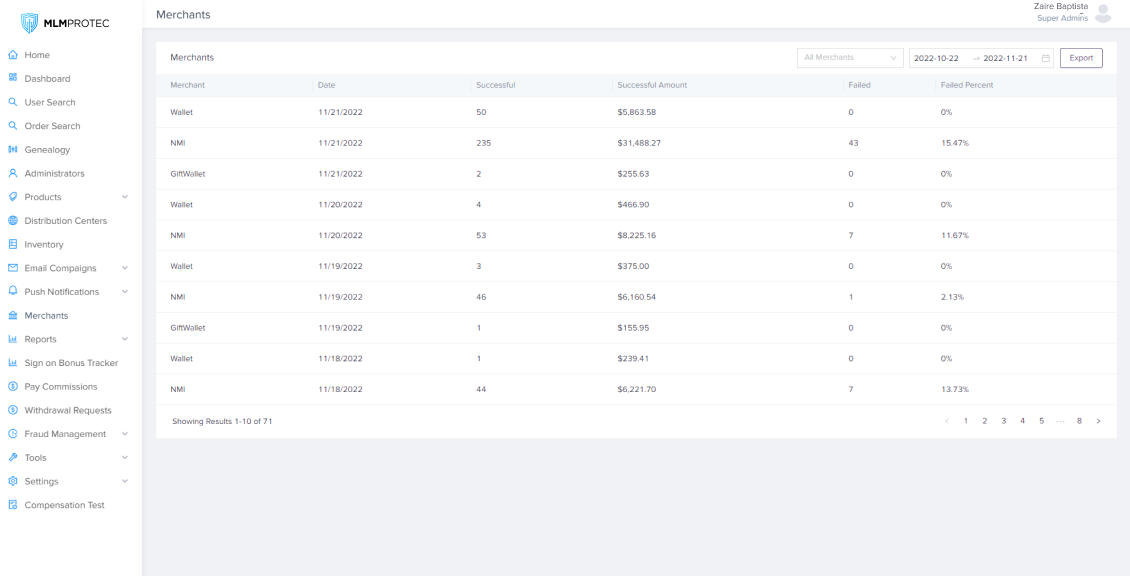Click the Distribution Centers globe icon

point(13,221)
